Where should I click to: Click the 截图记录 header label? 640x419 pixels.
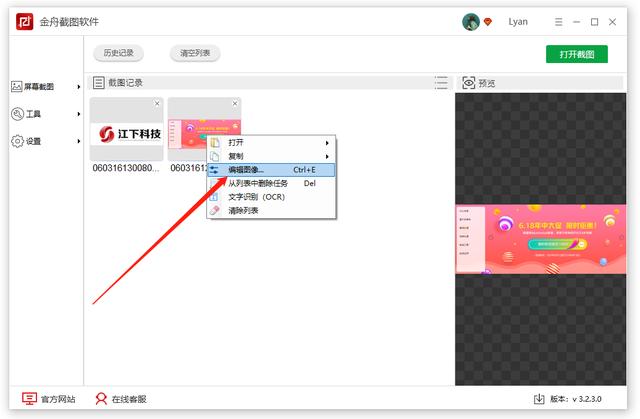click(x=125, y=83)
